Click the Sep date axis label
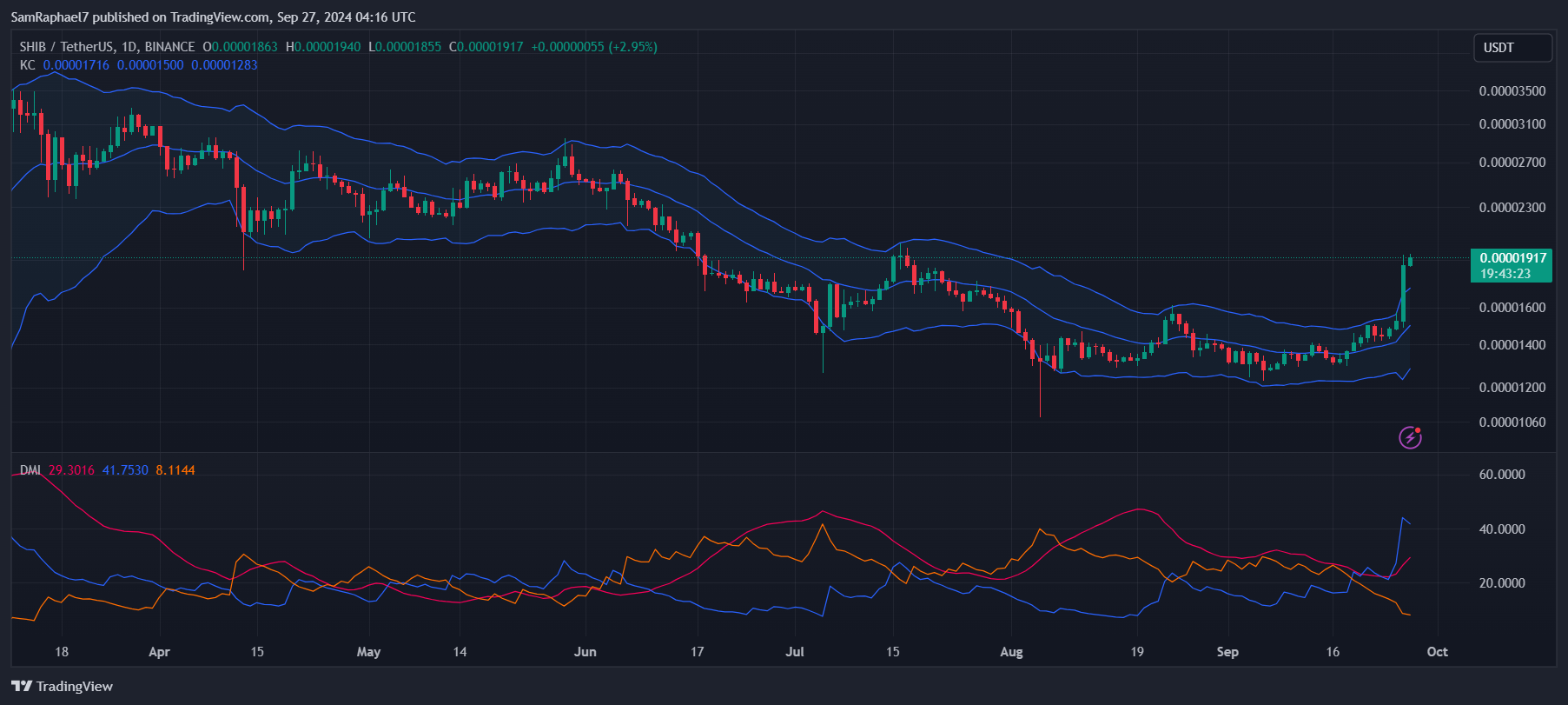This screenshot has height=705, width=1568. point(1227,652)
